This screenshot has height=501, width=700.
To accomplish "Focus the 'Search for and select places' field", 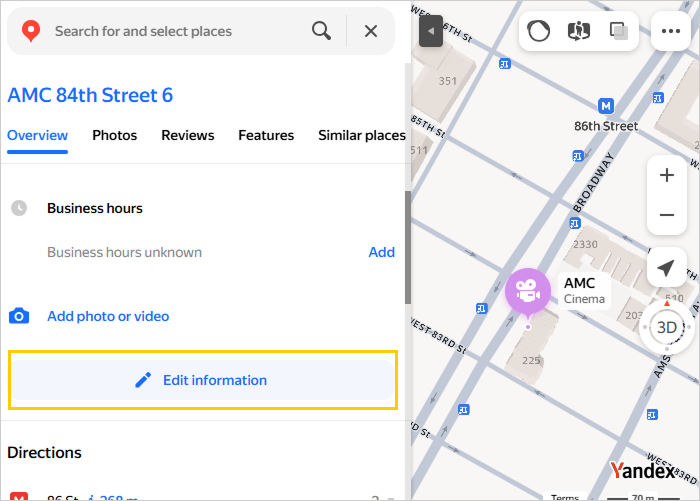I will coord(143,31).
